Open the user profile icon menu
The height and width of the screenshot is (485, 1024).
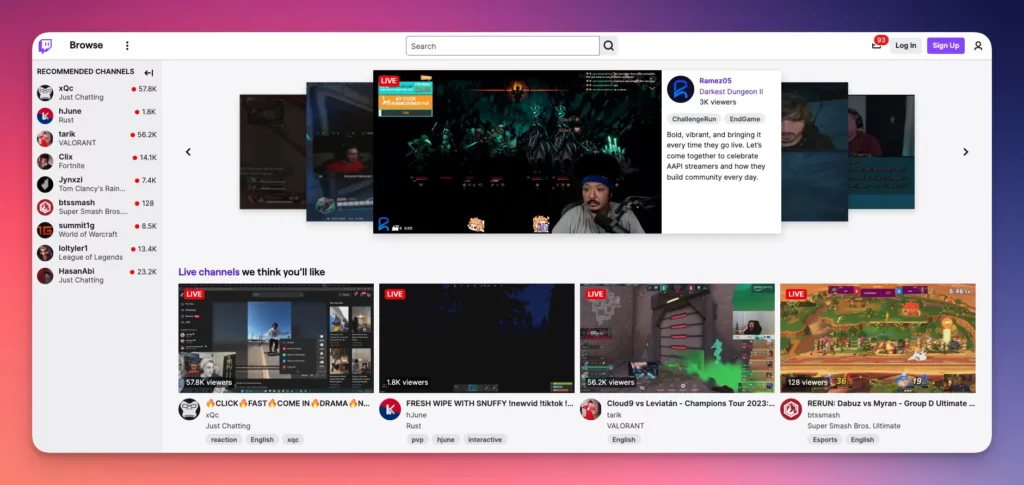click(978, 46)
